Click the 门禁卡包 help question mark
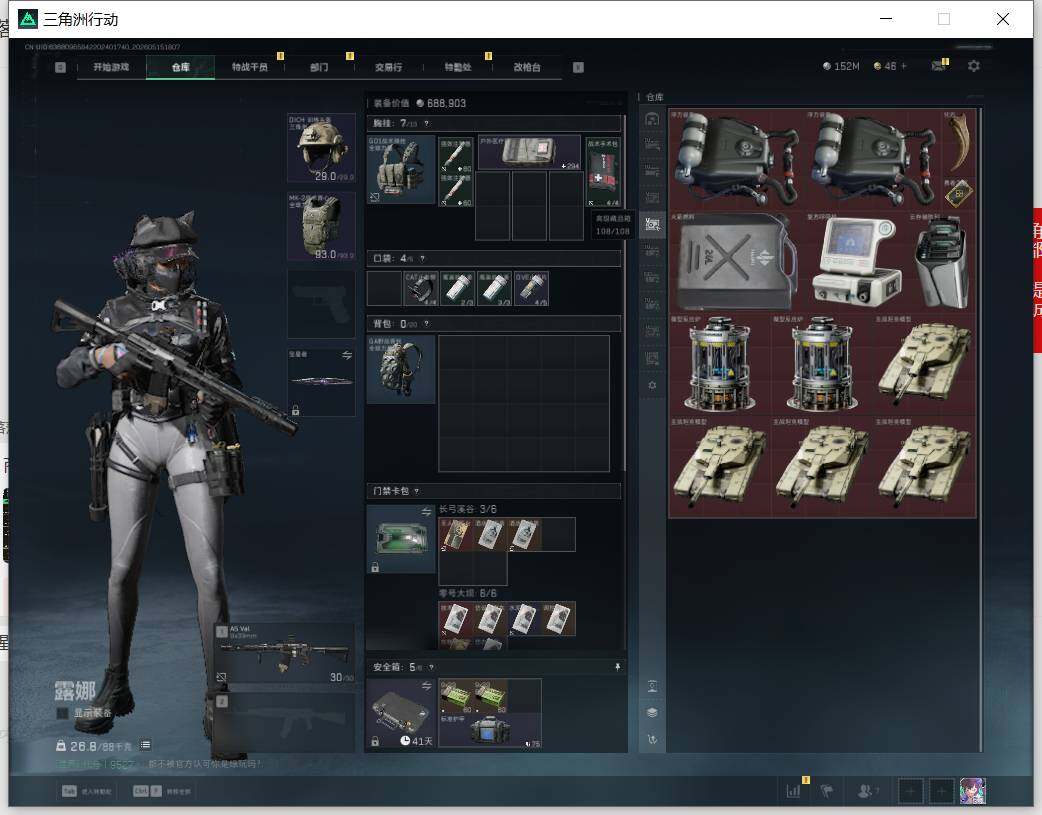Screen dimensions: 1042x815 (x=417, y=491)
